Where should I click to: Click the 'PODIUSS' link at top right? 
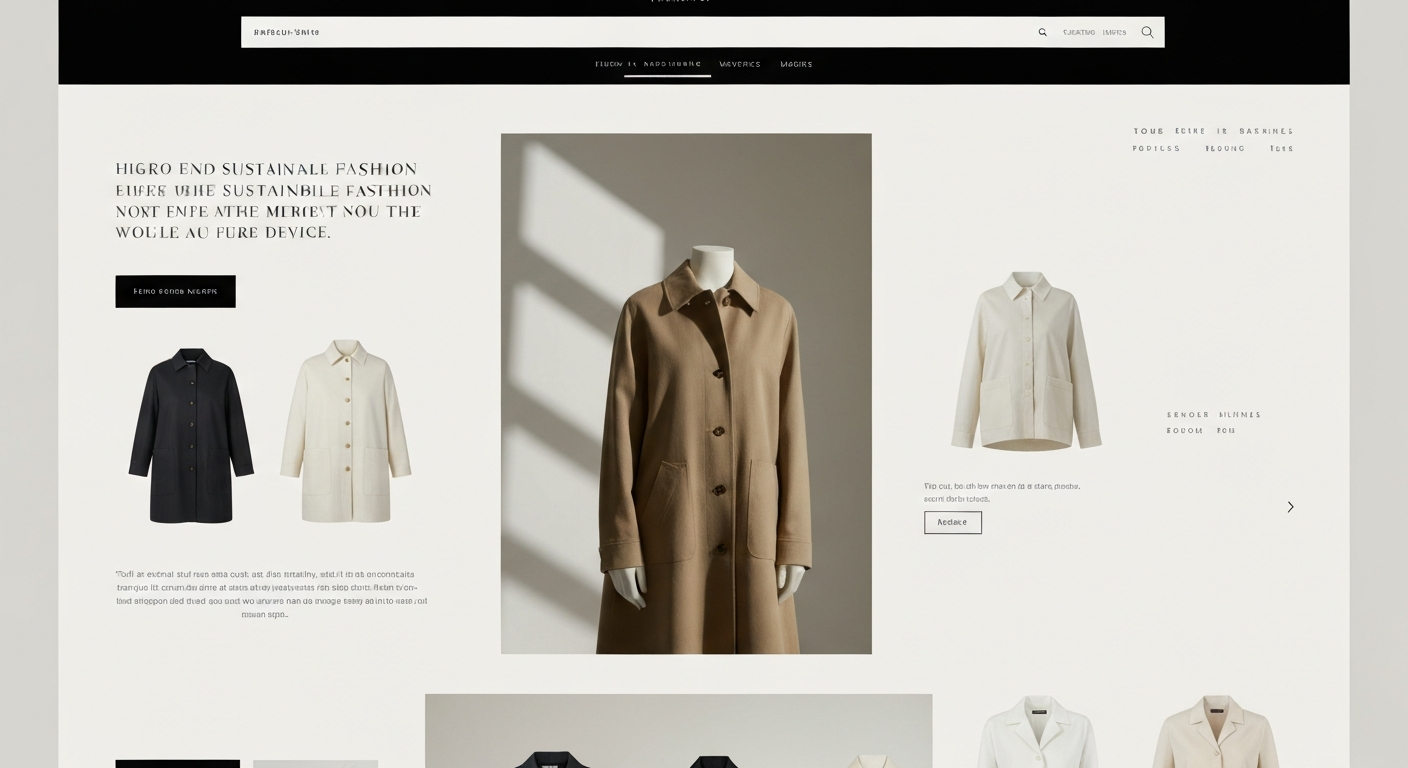[x=1156, y=148]
